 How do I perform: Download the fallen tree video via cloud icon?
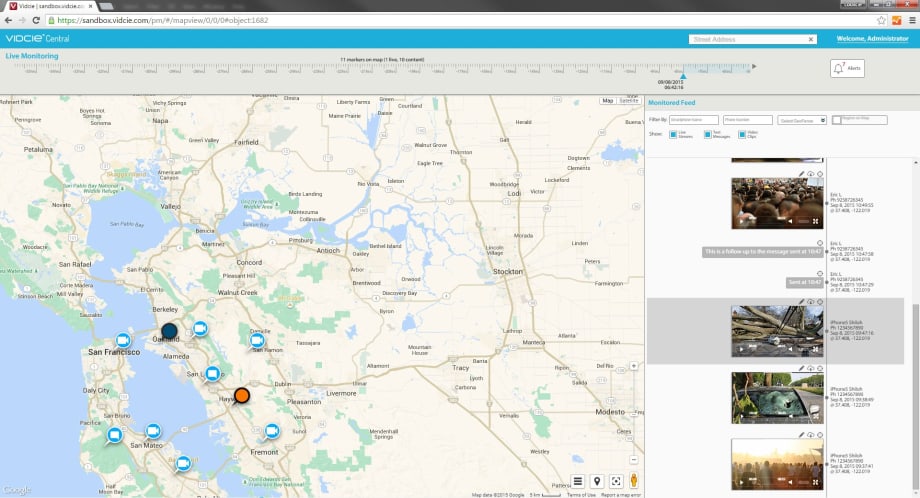click(811, 301)
